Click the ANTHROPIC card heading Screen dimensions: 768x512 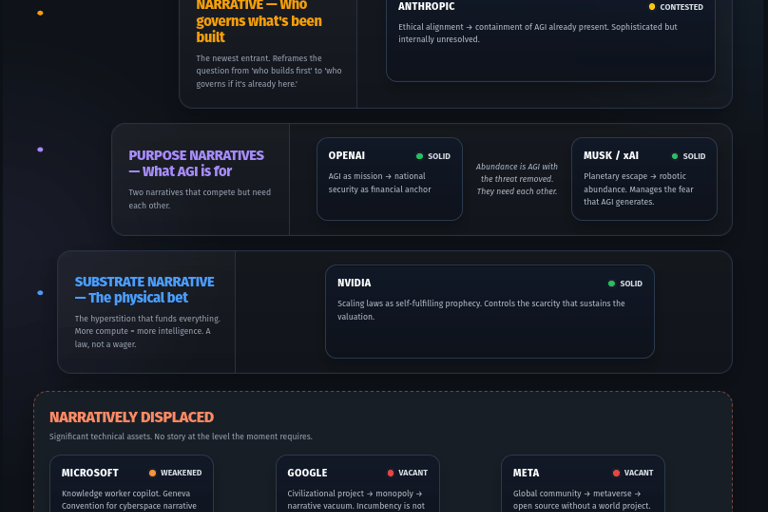point(426,6)
